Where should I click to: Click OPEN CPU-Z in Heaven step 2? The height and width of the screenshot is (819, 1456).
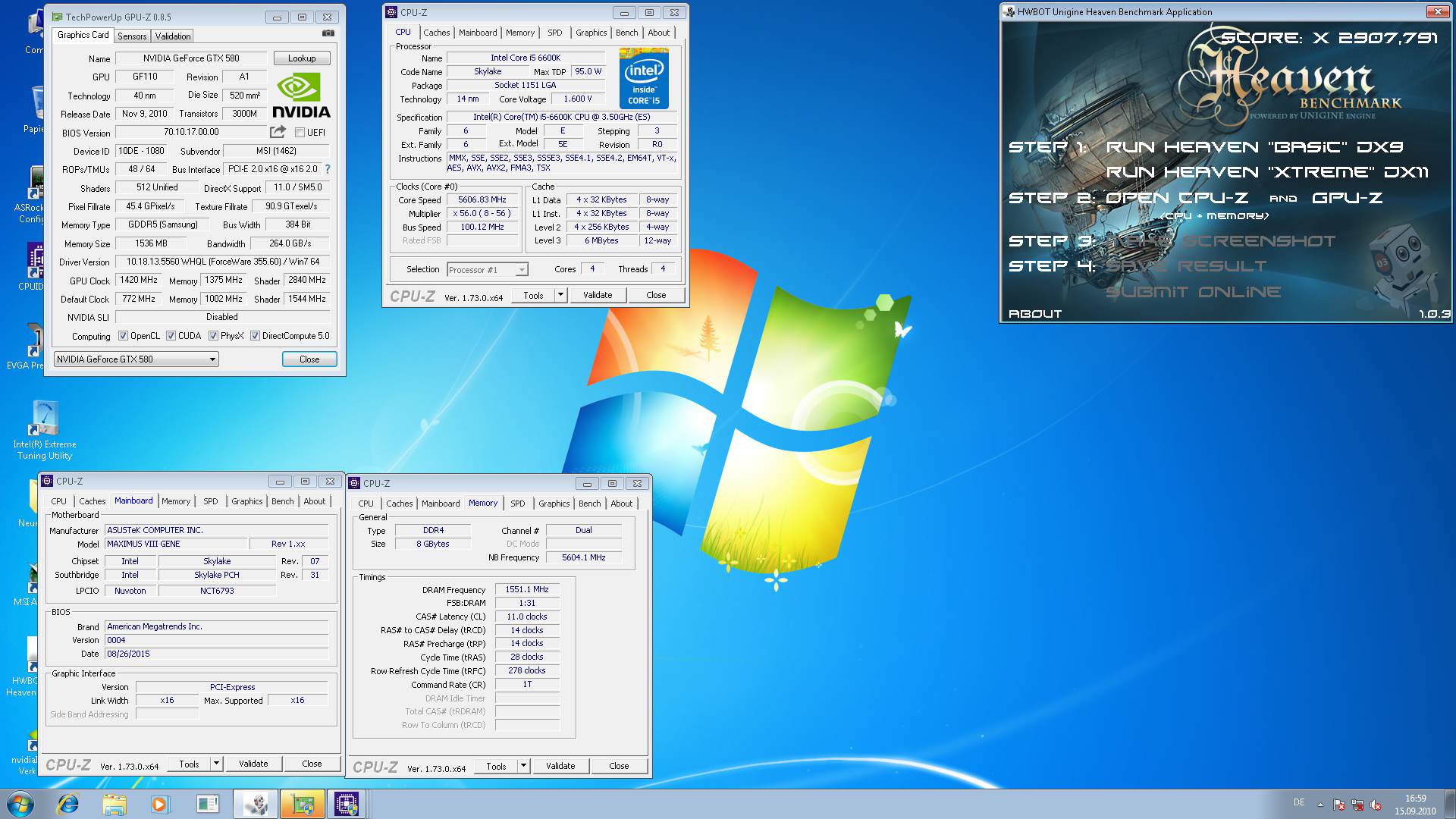[1177, 198]
